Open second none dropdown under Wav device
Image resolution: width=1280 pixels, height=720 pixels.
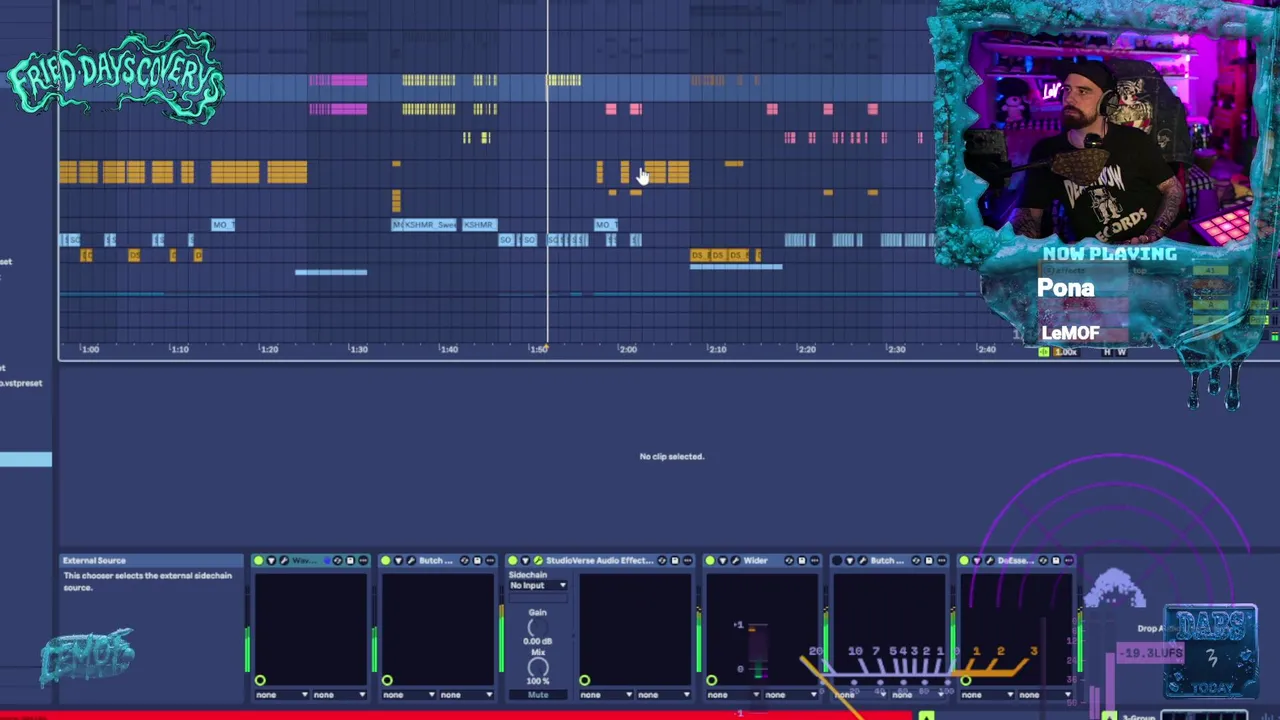point(339,694)
